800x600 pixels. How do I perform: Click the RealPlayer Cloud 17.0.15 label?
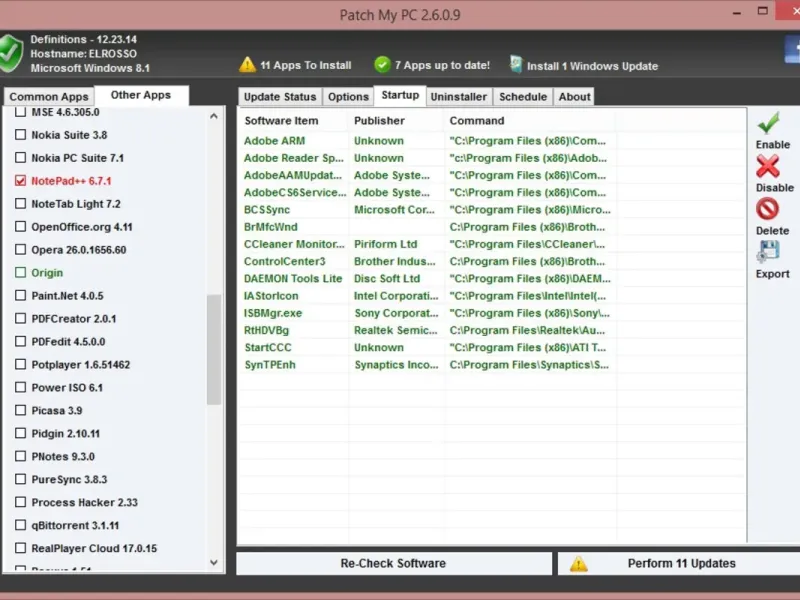pos(94,548)
